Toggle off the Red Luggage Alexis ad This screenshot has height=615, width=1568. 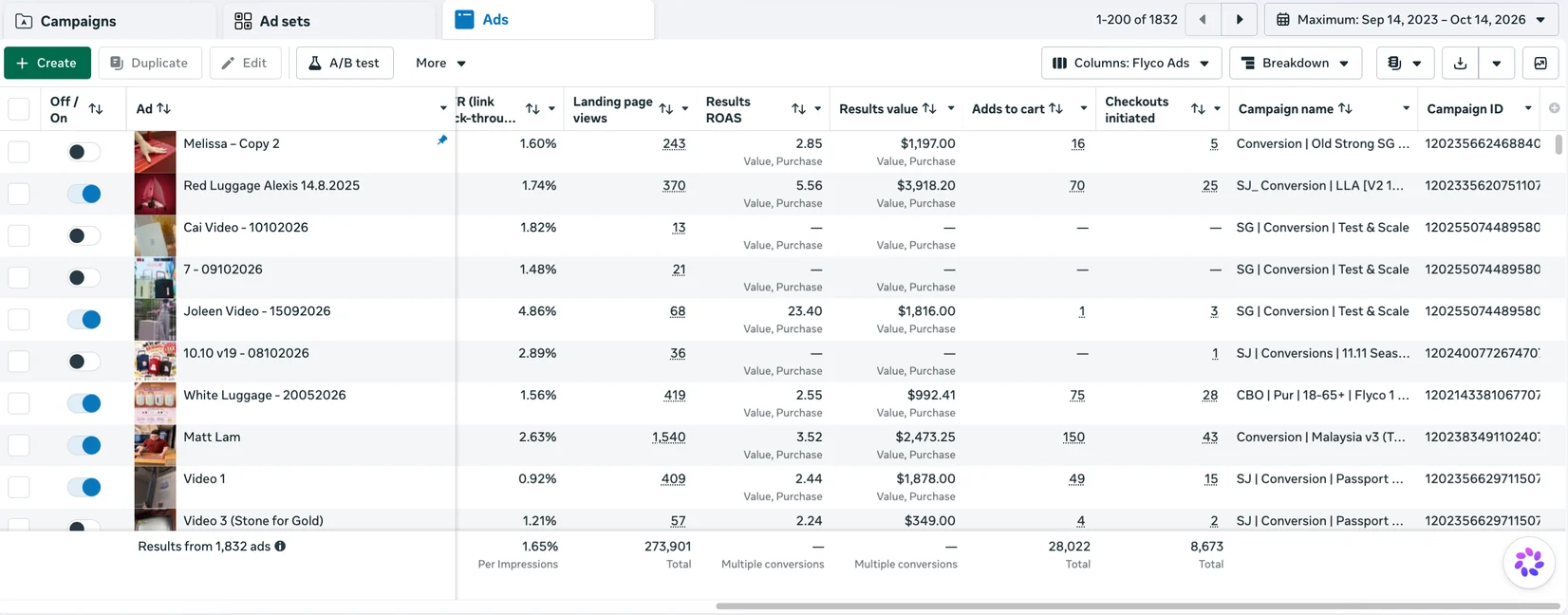[x=84, y=194]
